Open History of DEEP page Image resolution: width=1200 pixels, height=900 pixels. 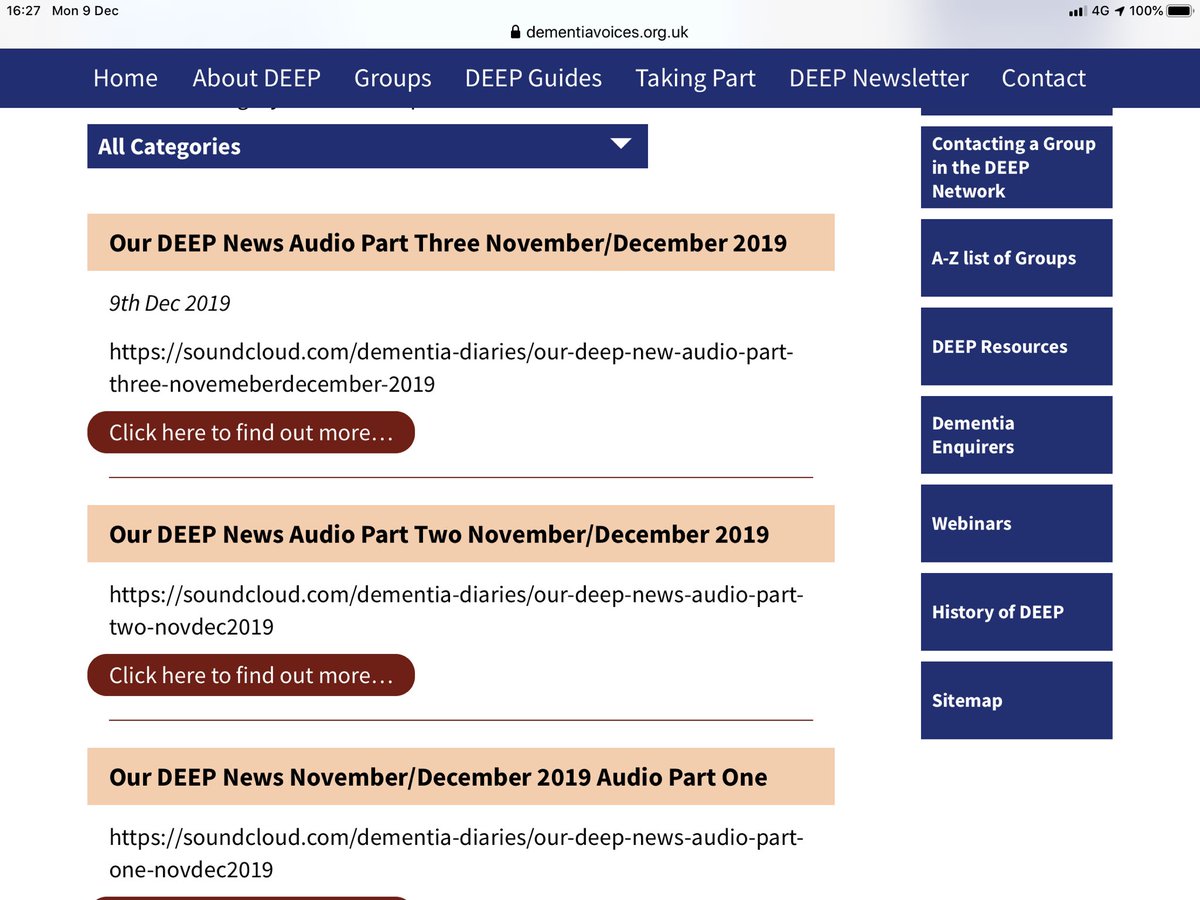tap(1016, 612)
